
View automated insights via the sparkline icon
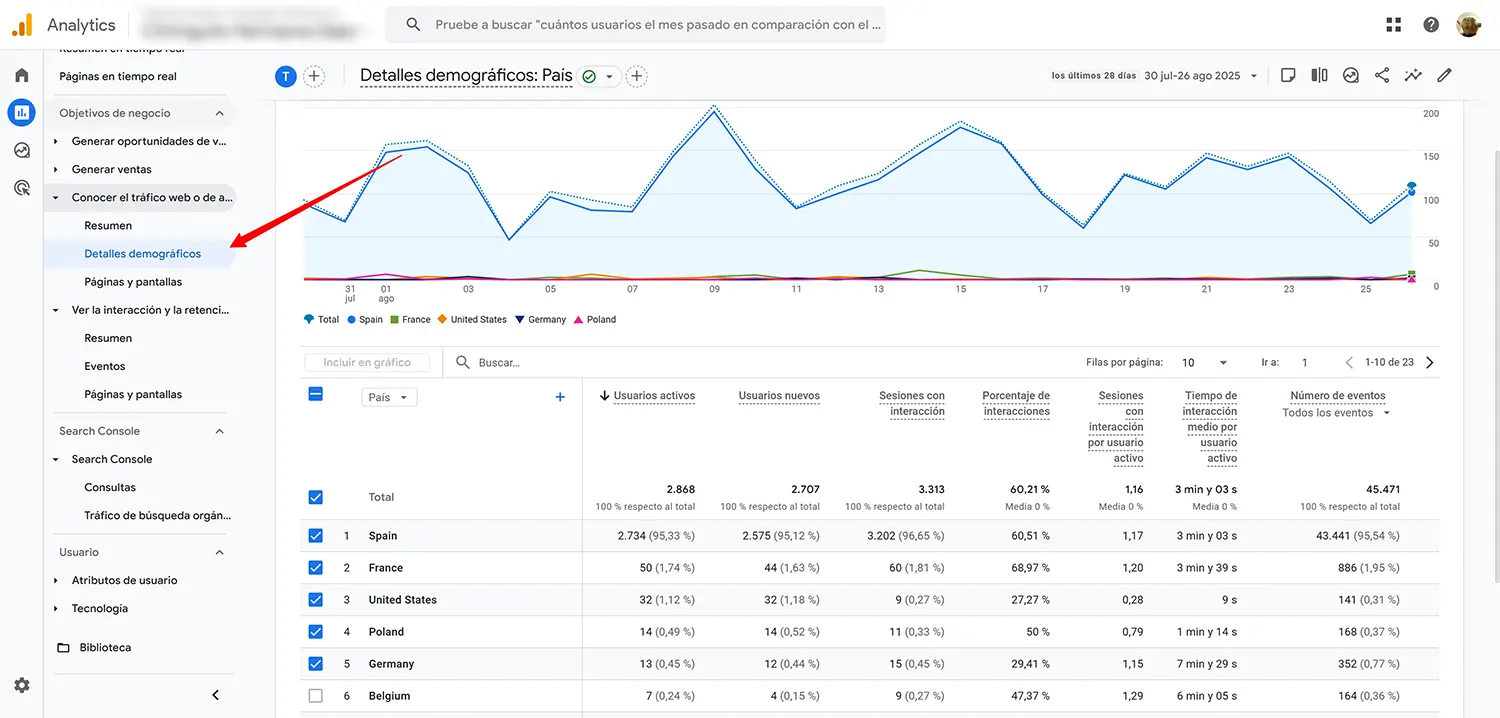click(1413, 75)
